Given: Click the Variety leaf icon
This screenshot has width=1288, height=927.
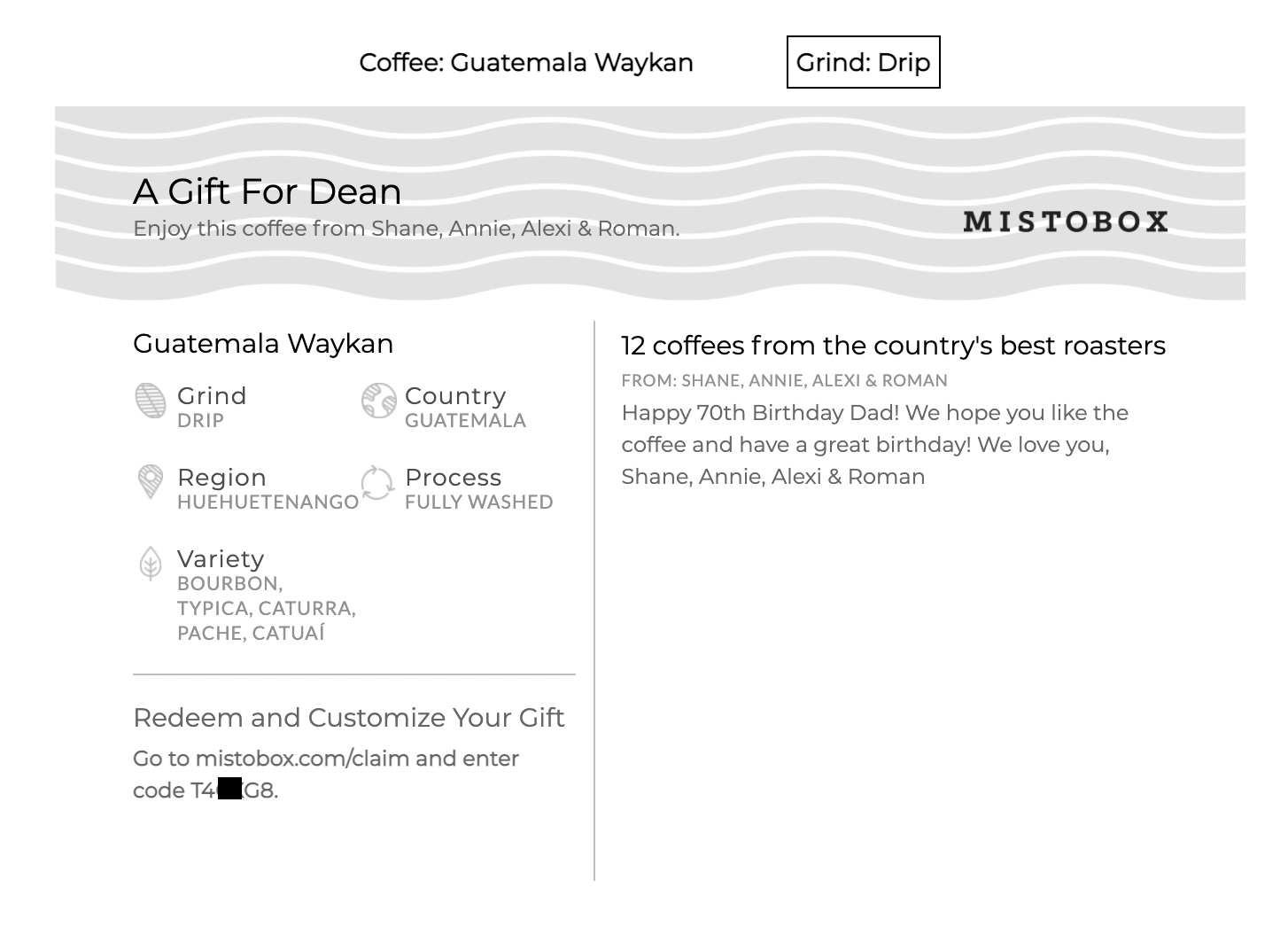Looking at the screenshot, I should click(151, 564).
